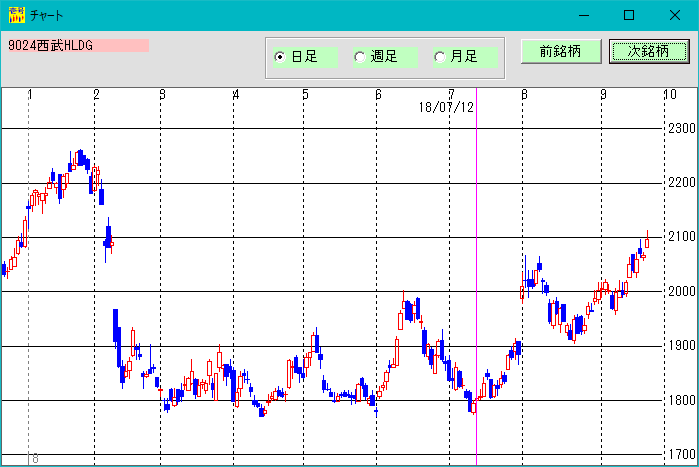Click the 18/07/12 date label
699x467 pixels.
[x=446, y=107]
